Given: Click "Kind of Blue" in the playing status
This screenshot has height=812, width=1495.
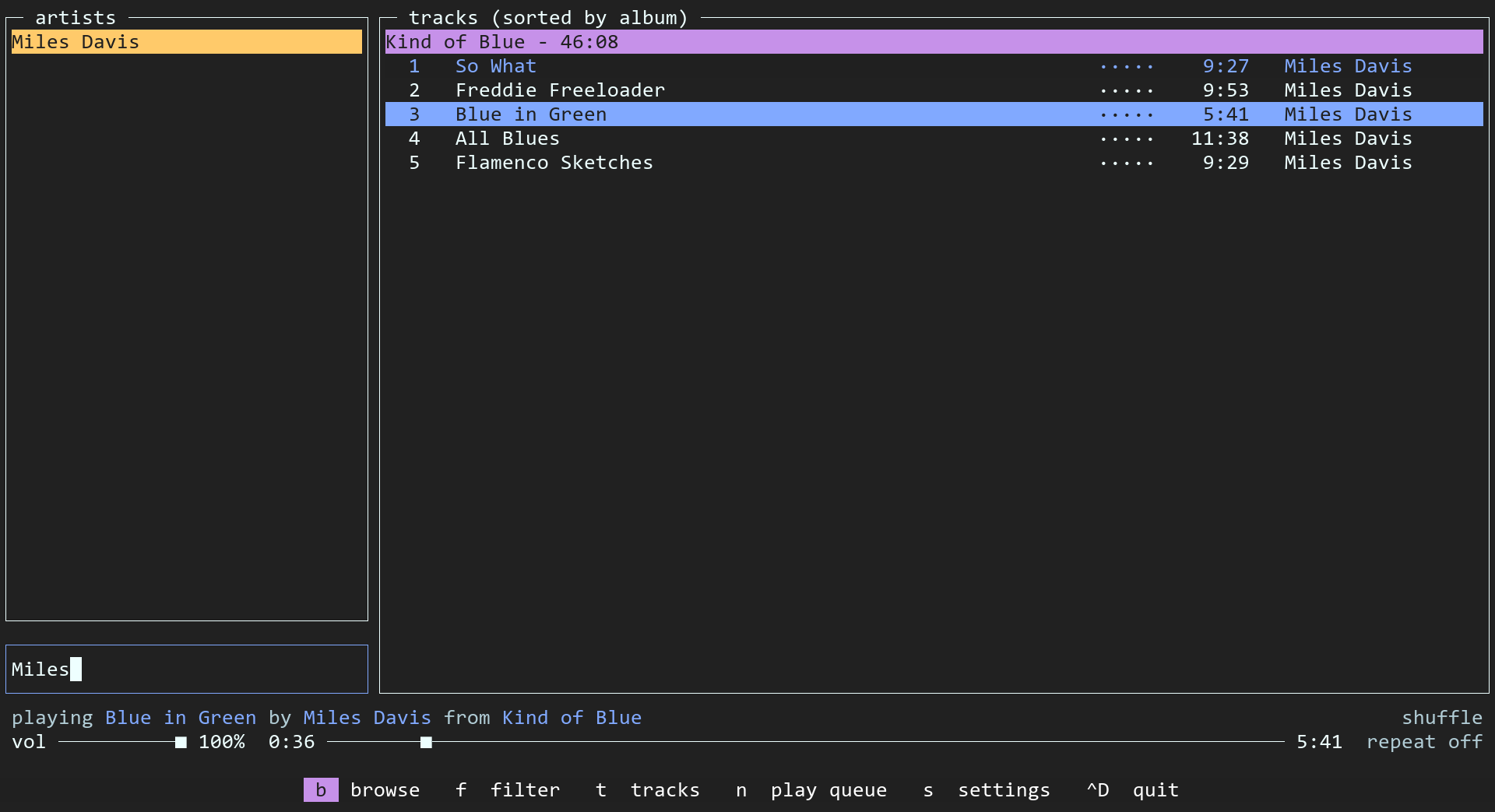Looking at the screenshot, I should pos(571,717).
